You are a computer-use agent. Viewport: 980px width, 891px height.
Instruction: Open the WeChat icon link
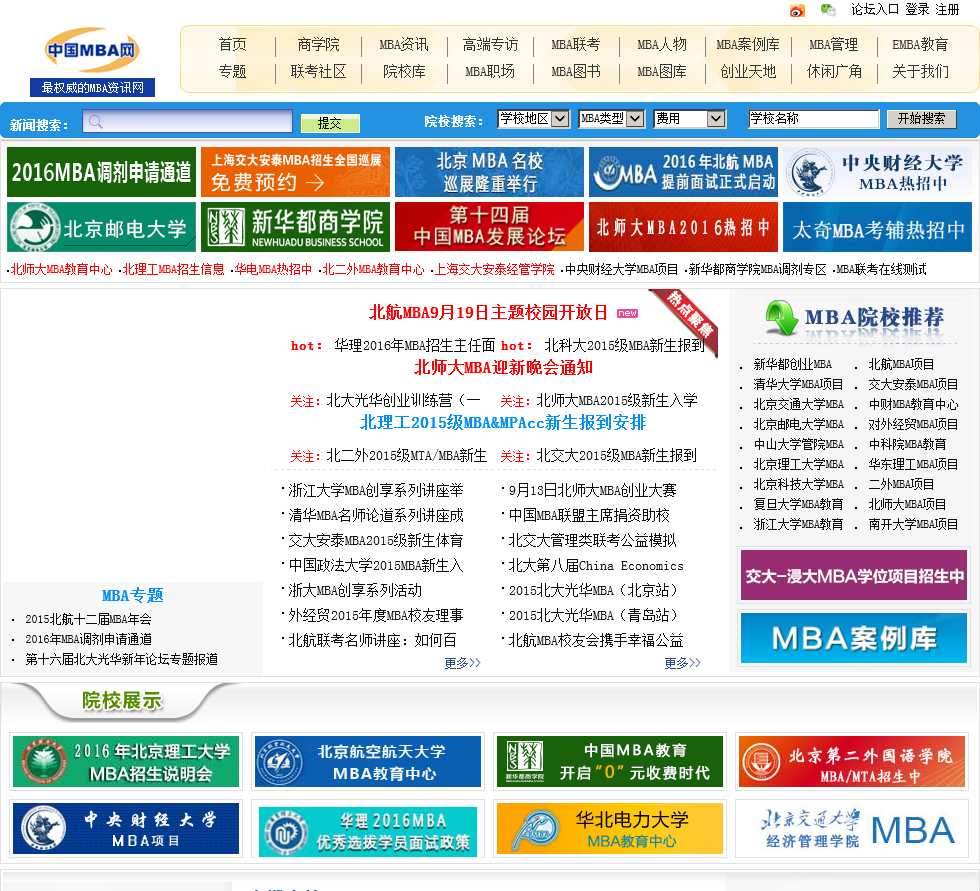point(828,9)
